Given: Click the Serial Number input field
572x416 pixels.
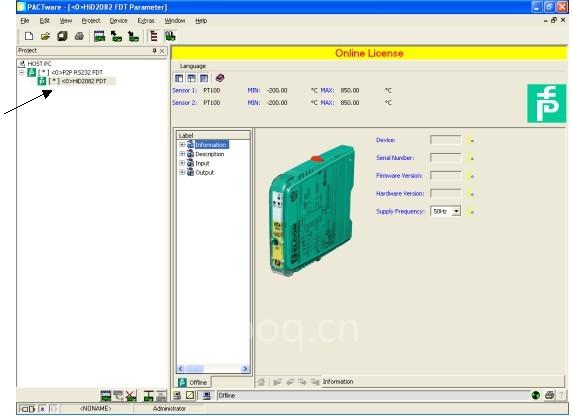Looking at the screenshot, I should tap(445, 158).
